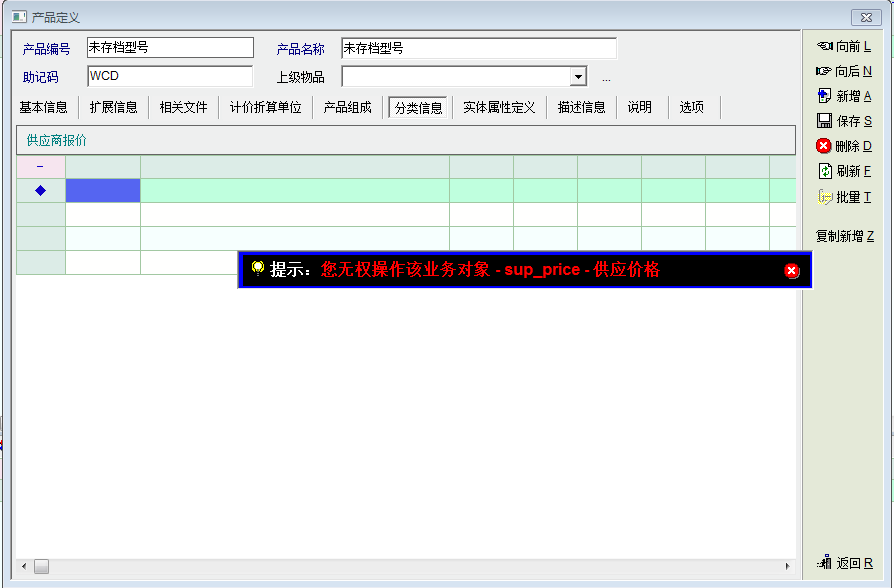
Task: Click the 返回 return icon
Action: coord(825,563)
